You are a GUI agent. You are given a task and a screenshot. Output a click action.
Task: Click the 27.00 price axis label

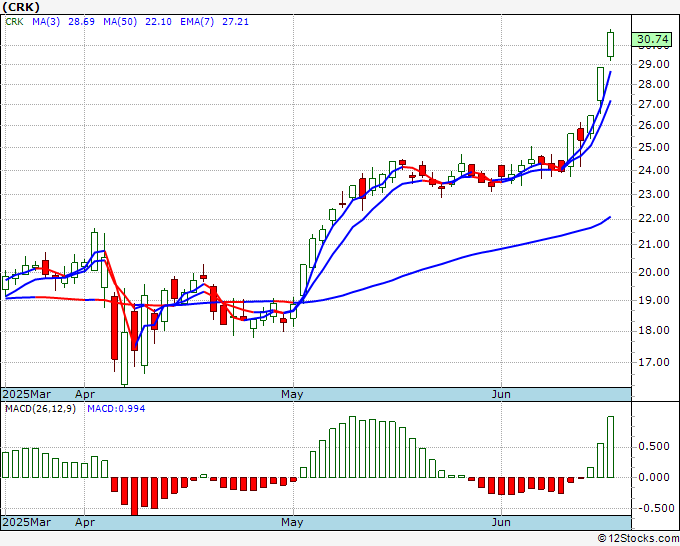(x=654, y=104)
